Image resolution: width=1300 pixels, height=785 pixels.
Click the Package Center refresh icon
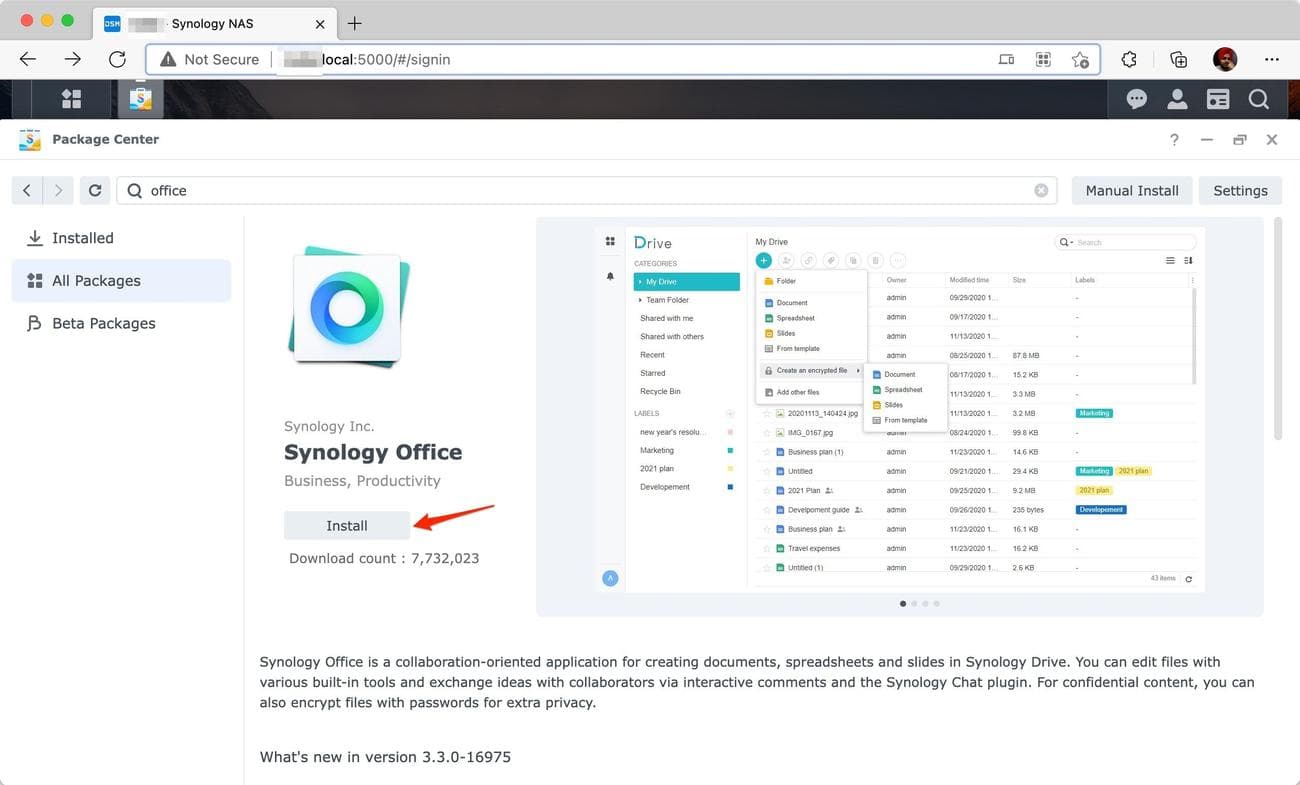(x=94, y=190)
